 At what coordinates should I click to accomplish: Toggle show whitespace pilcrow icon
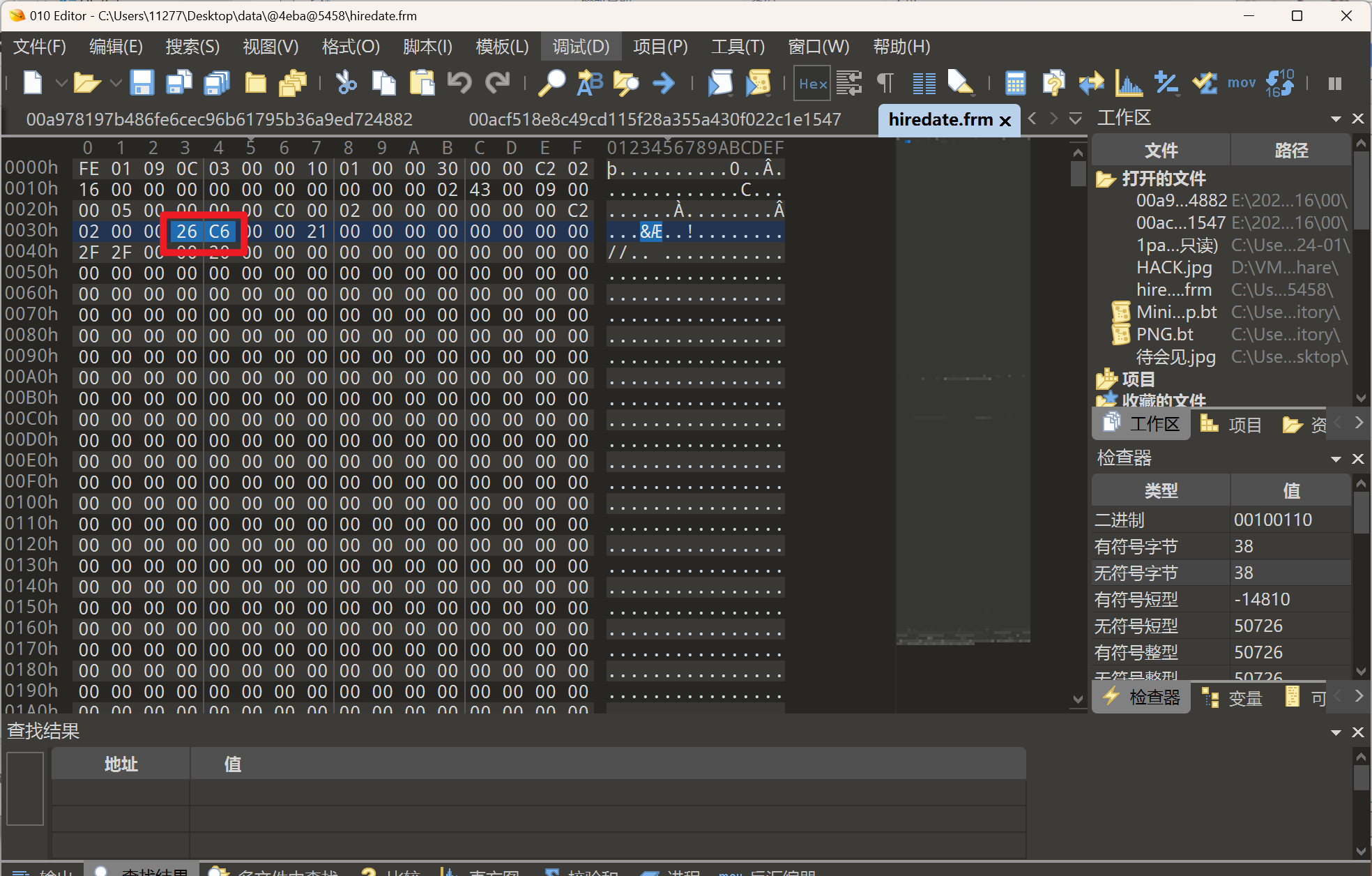pos(885,84)
